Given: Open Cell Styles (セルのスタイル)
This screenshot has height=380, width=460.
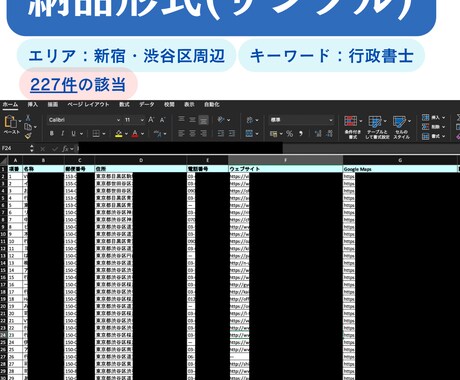Looking at the screenshot, I should click(401, 127).
